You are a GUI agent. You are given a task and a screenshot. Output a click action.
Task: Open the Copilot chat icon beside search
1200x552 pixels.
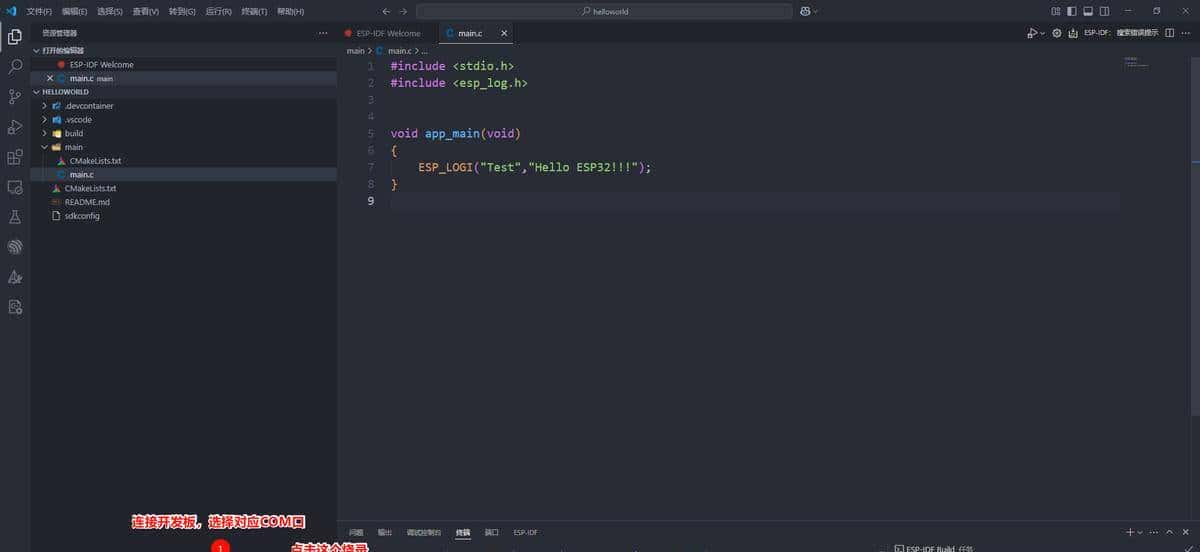(x=803, y=11)
